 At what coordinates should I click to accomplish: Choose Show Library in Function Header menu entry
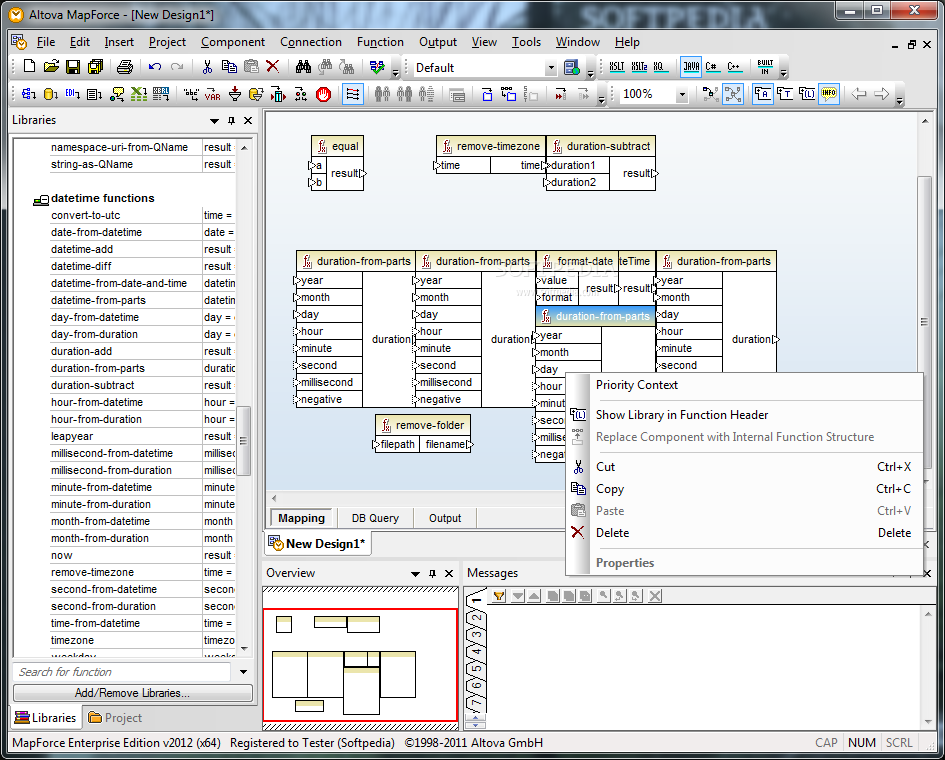click(744, 415)
